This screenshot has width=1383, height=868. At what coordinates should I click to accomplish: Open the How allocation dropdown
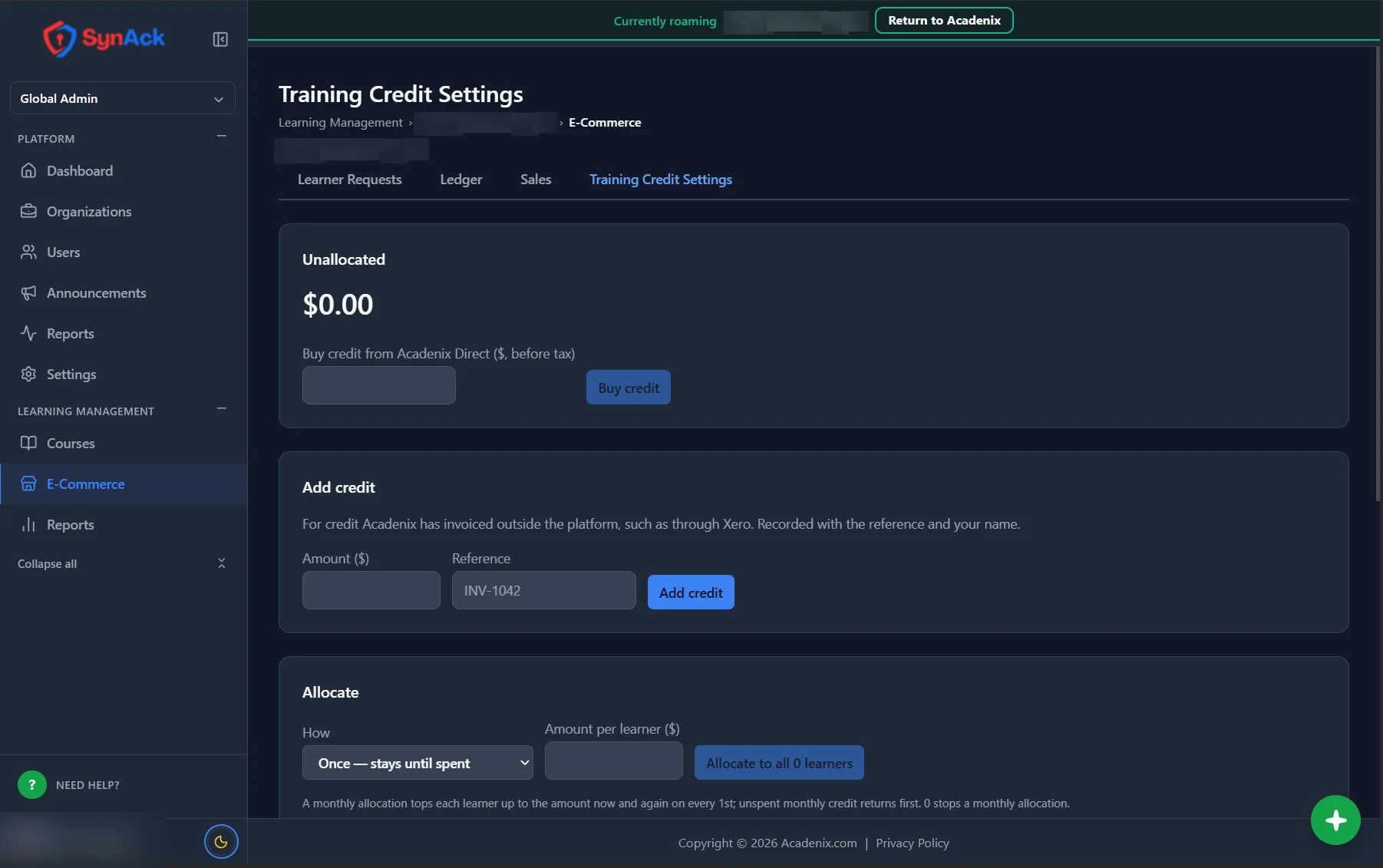pyautogui.click(x=418, y=763)
